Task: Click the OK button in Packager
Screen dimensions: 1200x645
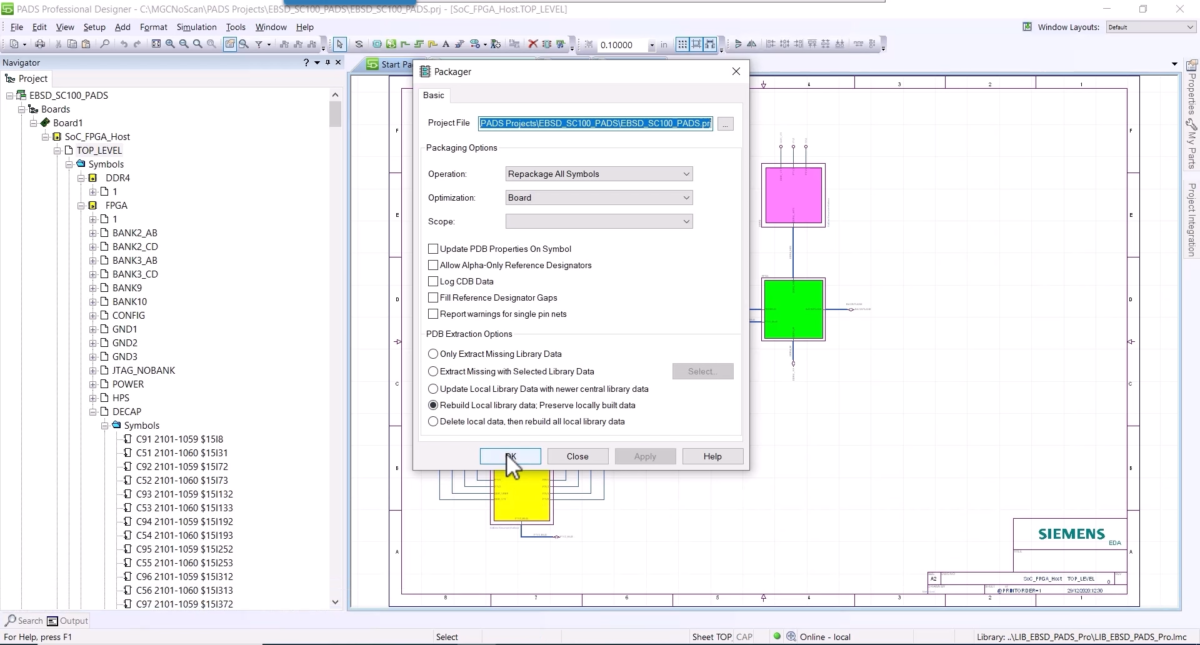Action: click(x=510, y=456)
